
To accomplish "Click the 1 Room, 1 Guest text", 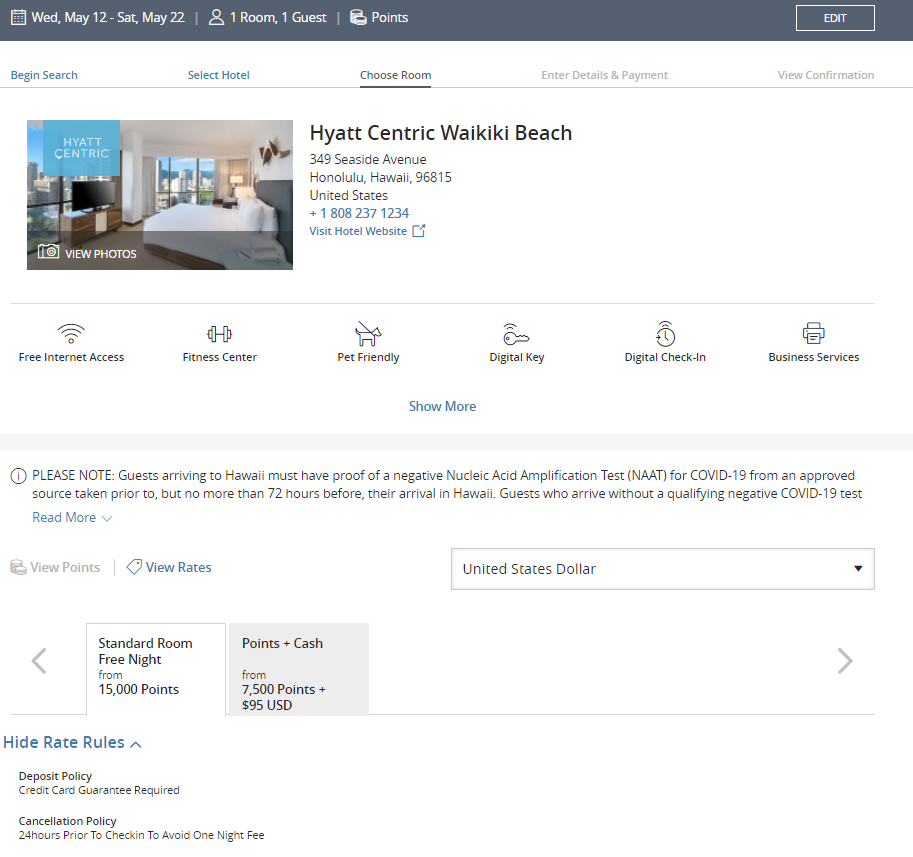I will pos(278,17).
